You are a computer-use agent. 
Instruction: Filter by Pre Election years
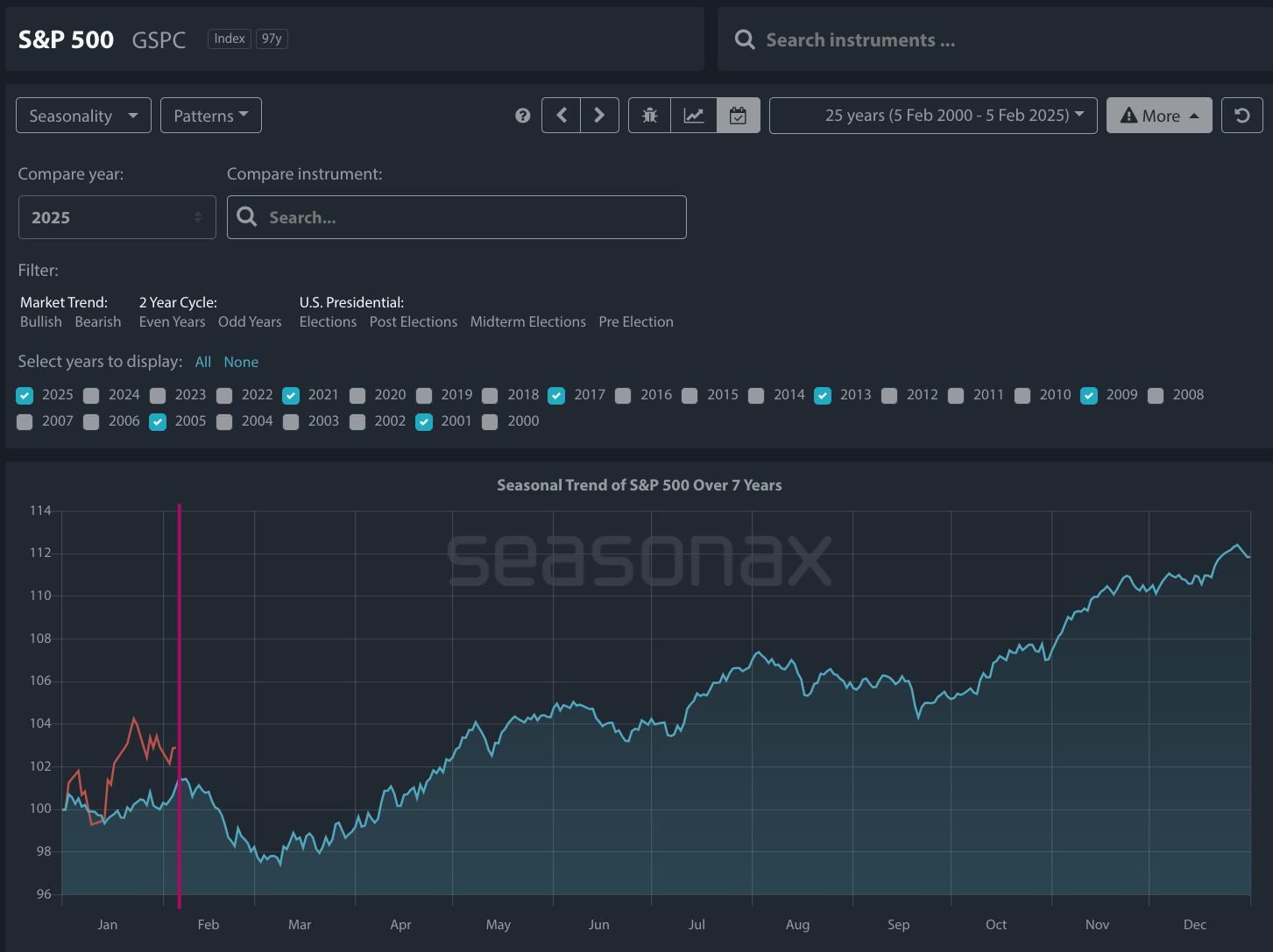636,321
